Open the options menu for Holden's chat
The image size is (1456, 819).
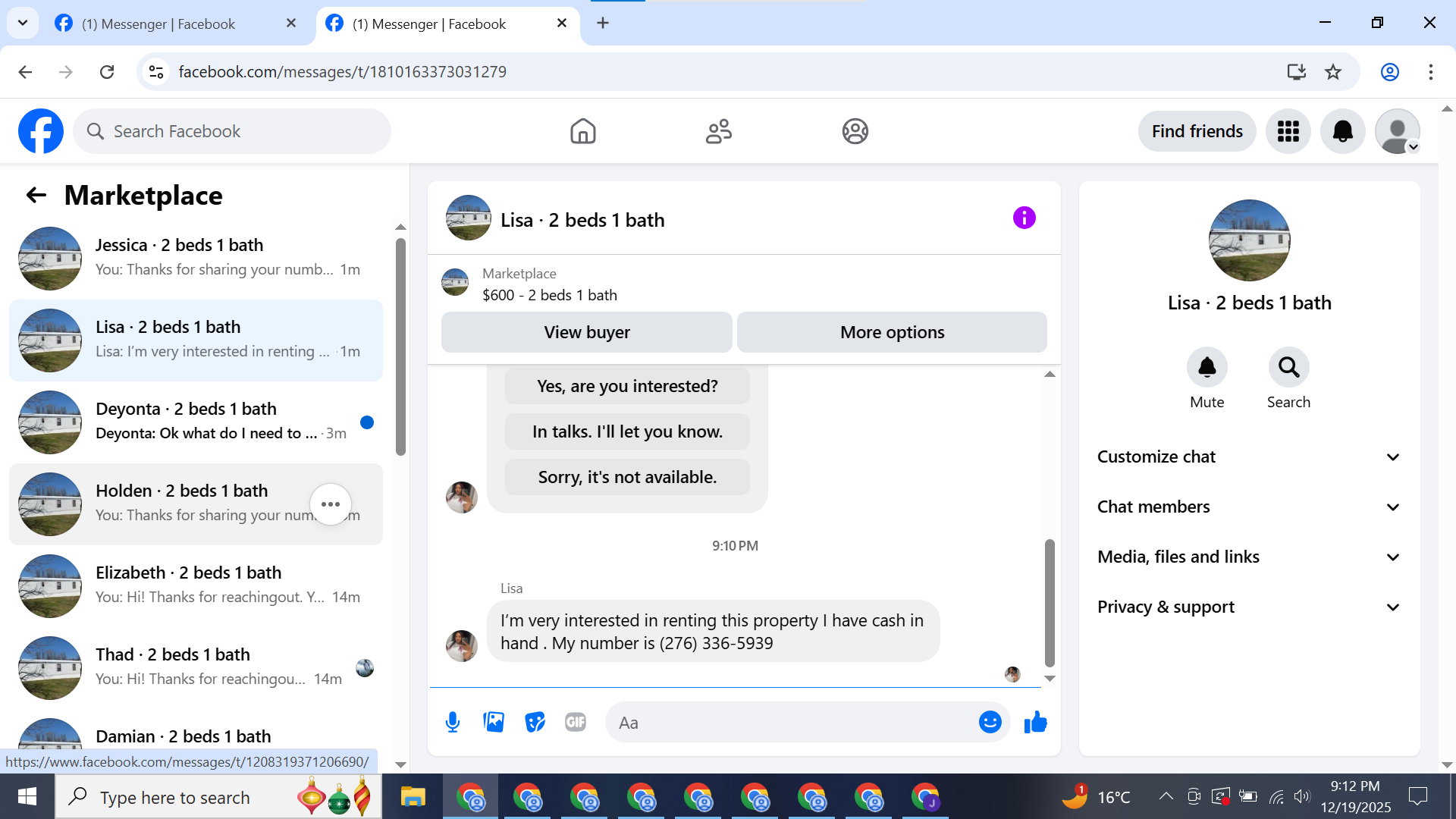(331, 504)
